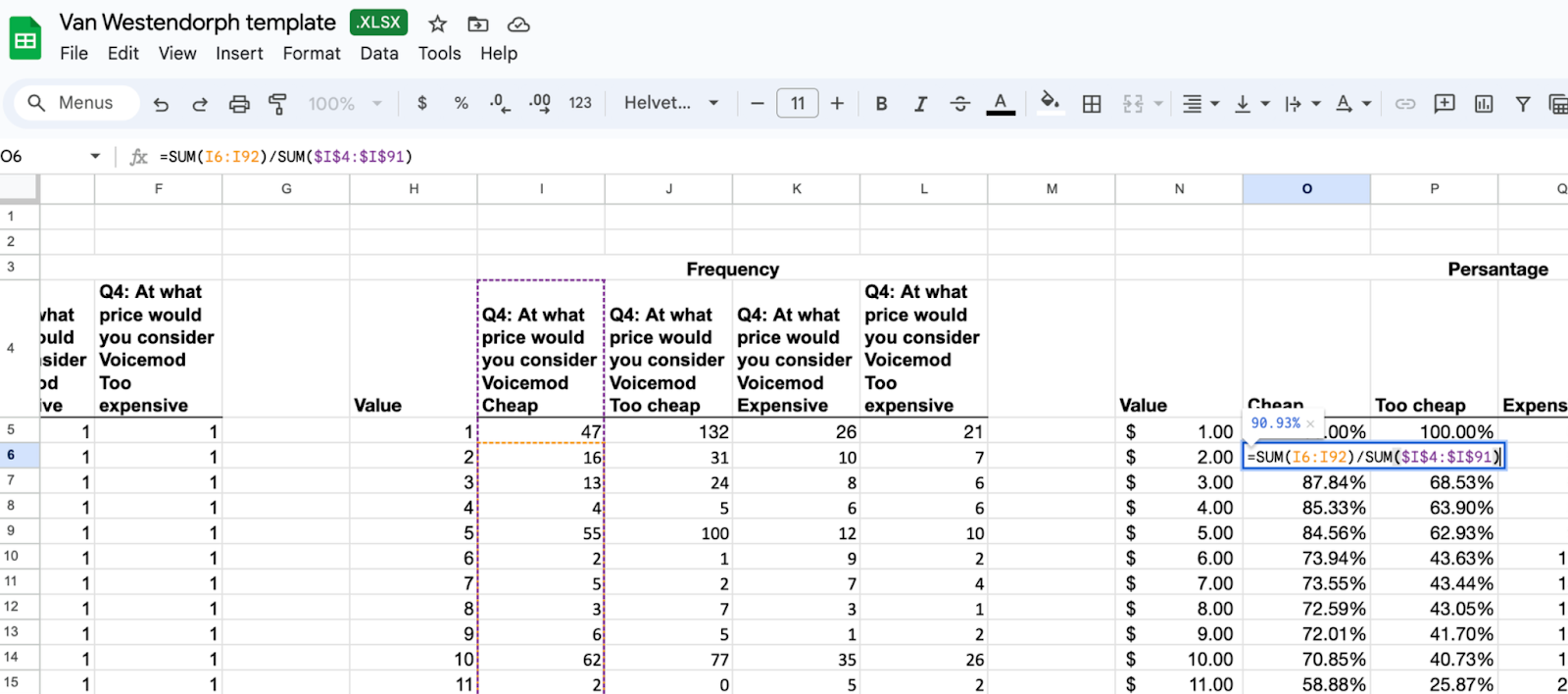The height and width of the screenshot is (694, 1568).
Task: Open the Insert menu
Action: coord(239,53)
